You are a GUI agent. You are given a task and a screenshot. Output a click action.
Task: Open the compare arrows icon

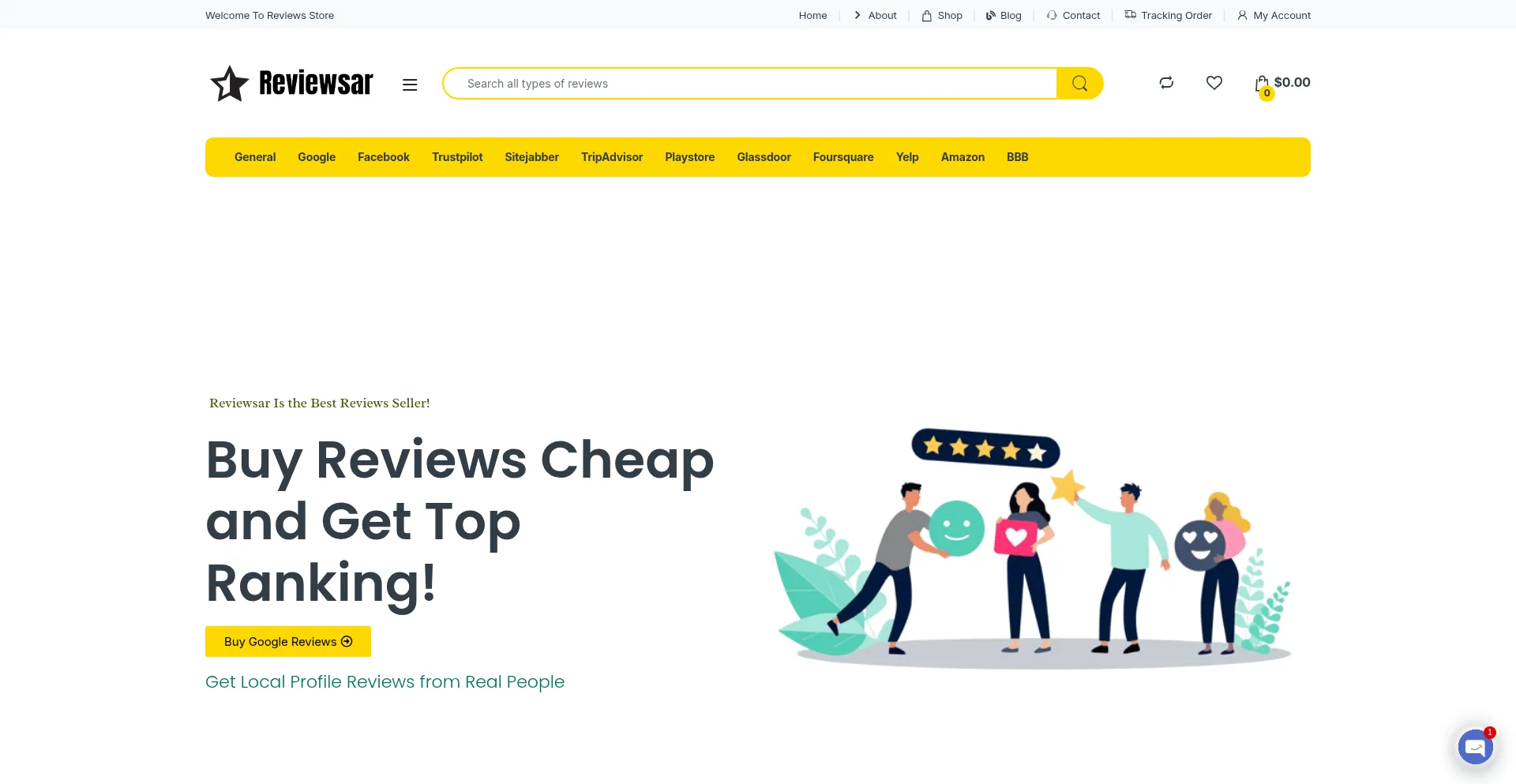coord(1166,83)
